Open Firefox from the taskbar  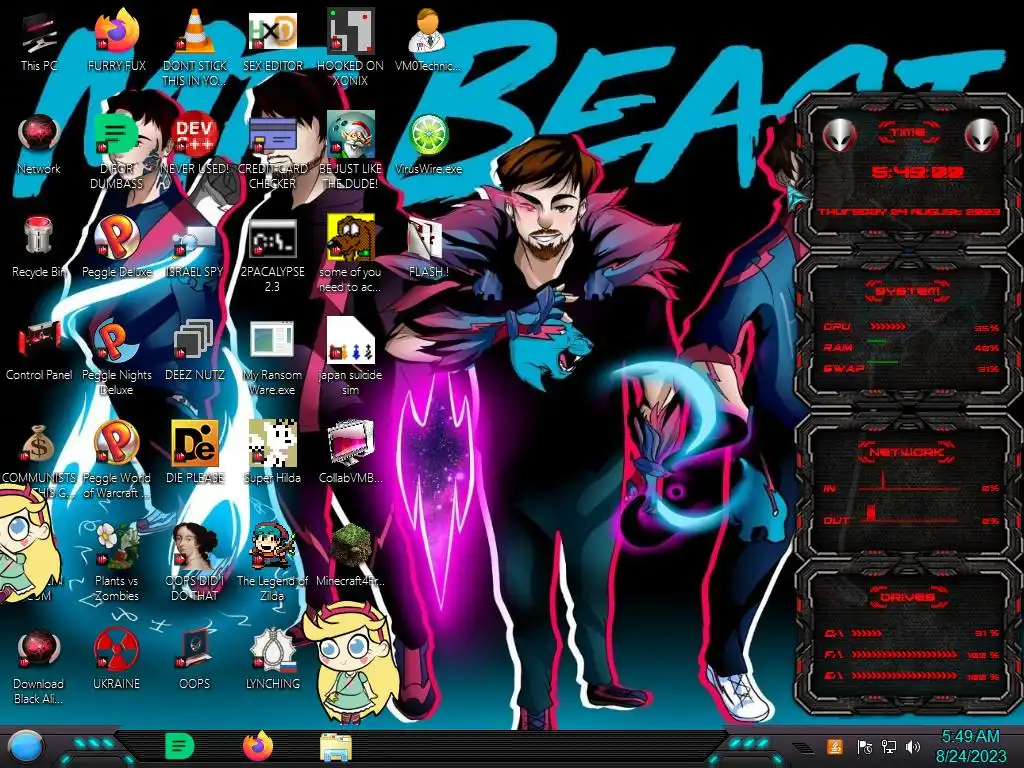[x=257, y=746]
